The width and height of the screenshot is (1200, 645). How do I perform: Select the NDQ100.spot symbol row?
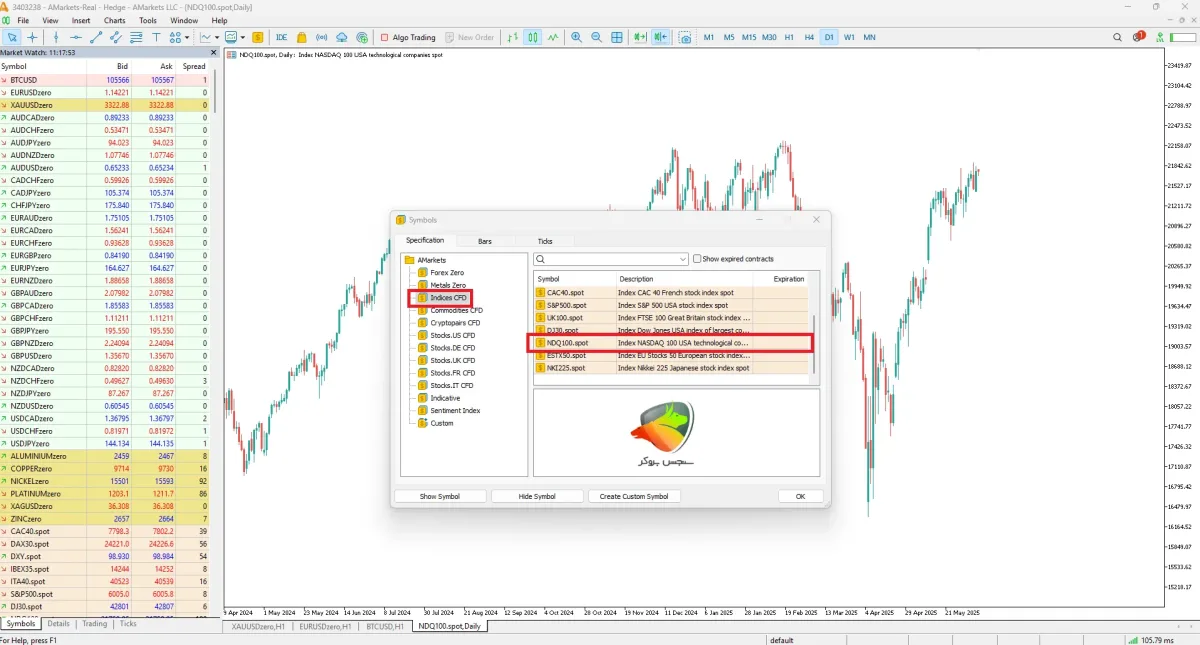pos(671,343)
